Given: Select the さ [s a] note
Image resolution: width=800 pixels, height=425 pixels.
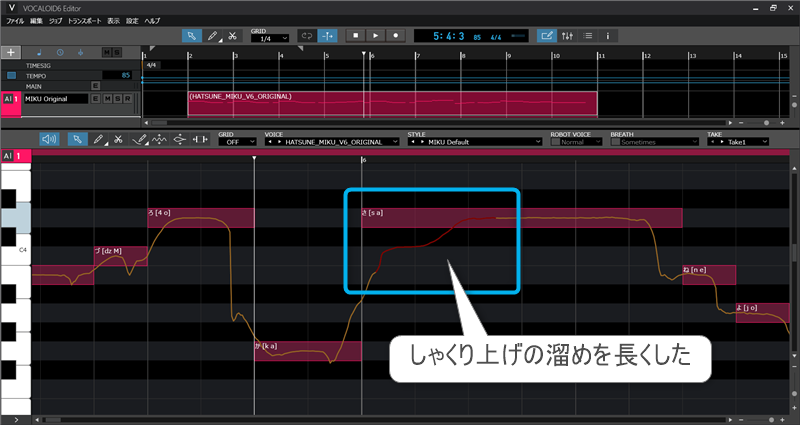Looking at the screenshot, I should (x=521, y=218).
